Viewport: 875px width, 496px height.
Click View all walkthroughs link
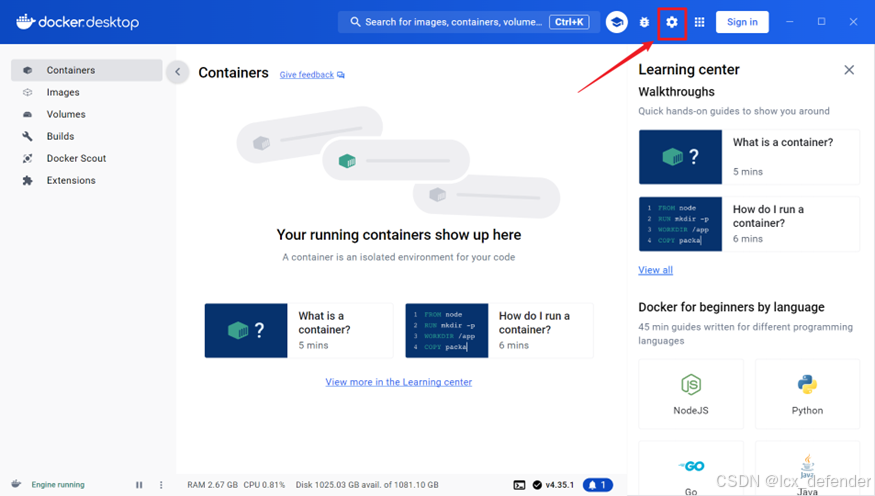click(655, 270)
